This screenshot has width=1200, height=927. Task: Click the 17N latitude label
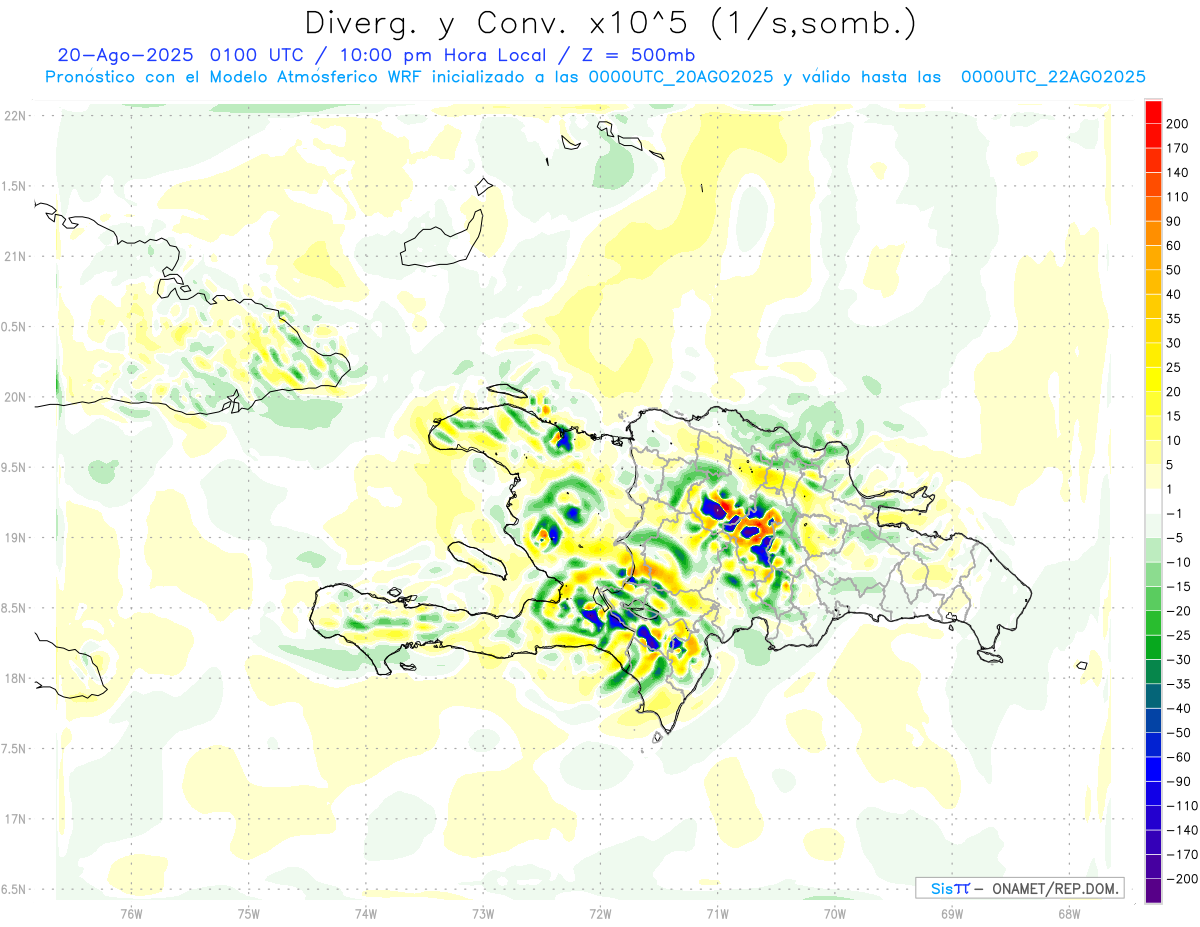[x=15, y=819]
